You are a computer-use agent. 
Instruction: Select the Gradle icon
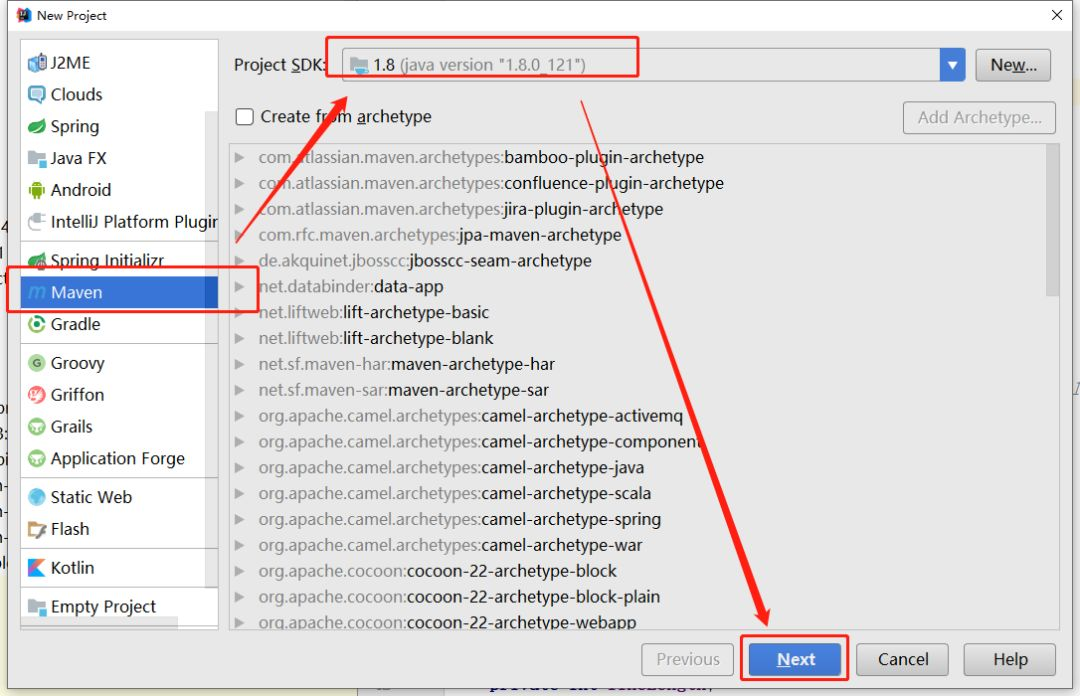tap(37, 324)
